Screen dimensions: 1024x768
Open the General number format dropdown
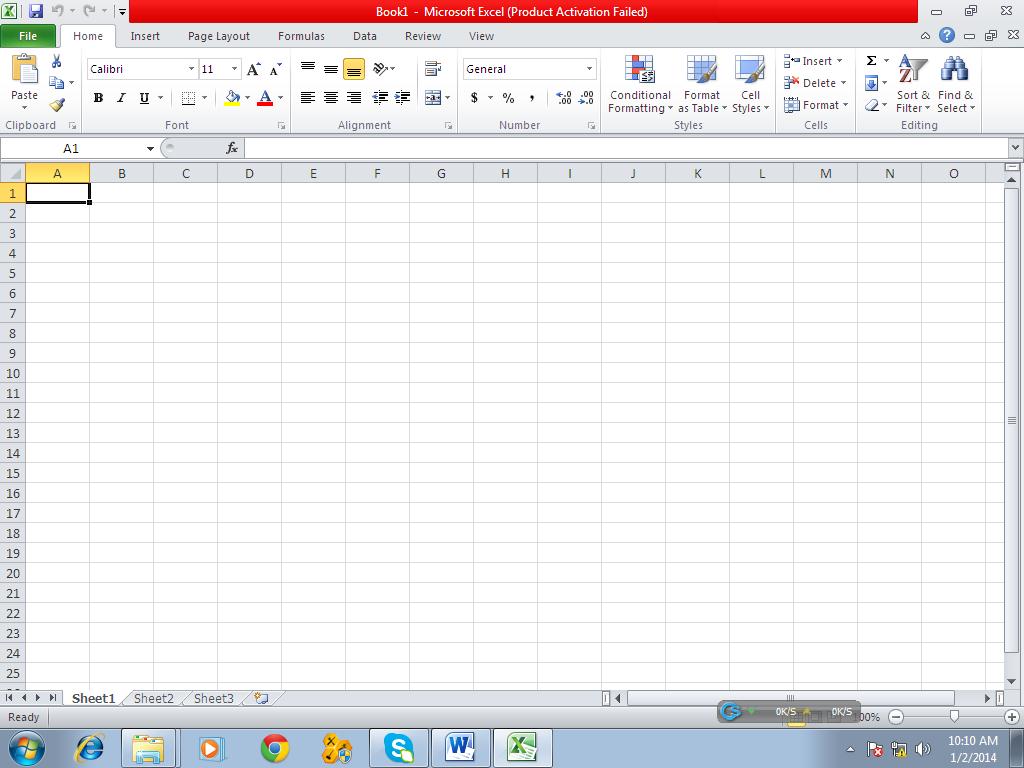pyautogui.click(x=589, y=69)
